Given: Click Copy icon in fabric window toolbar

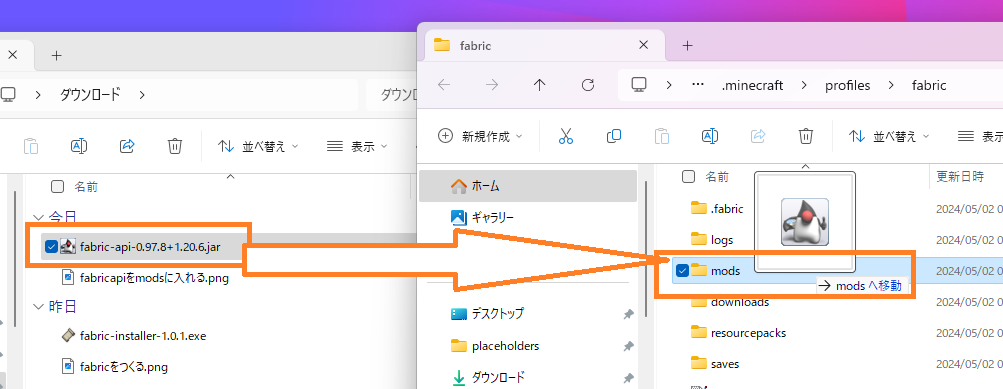Looking at the screenshot, I should point(613,136).
